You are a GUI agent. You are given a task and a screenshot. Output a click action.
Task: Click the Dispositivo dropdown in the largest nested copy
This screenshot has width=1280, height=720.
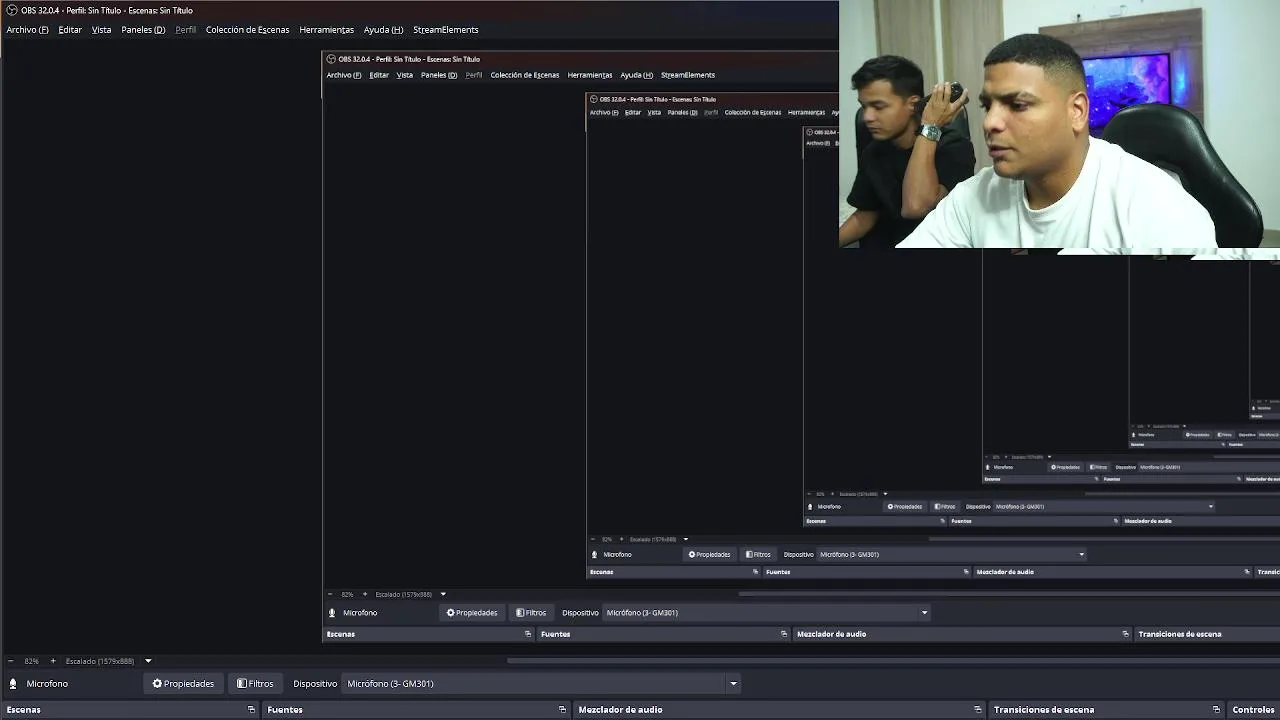(x=767, y=613)
